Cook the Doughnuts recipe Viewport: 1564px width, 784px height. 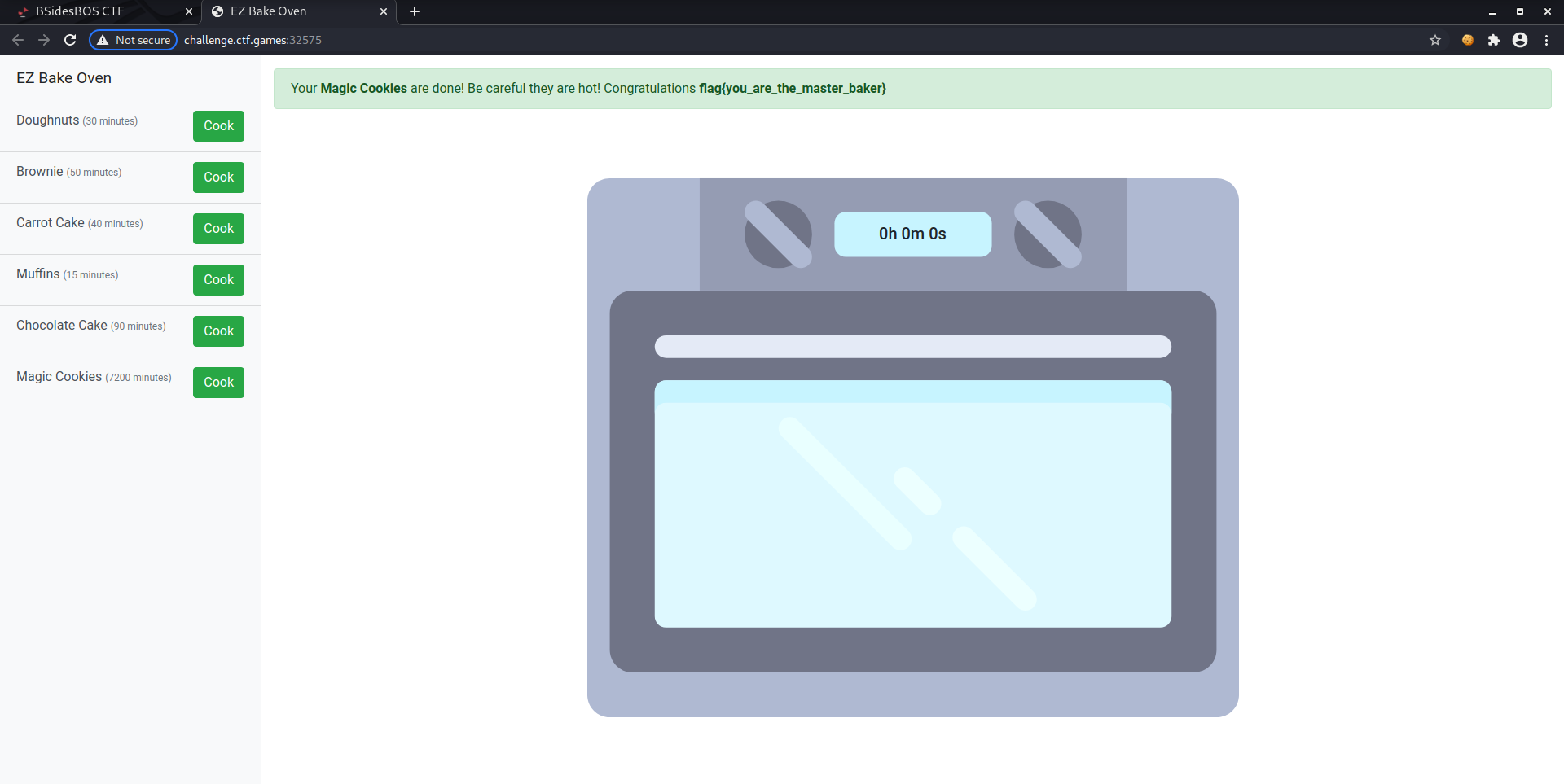(x=218, y=126)
